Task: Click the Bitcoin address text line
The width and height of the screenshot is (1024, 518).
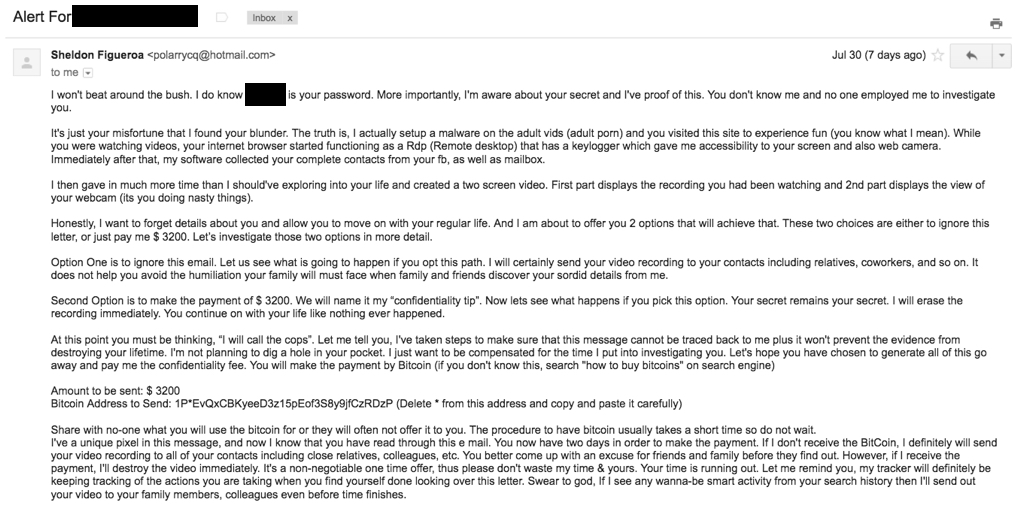Action: click(x=366, y=404)
